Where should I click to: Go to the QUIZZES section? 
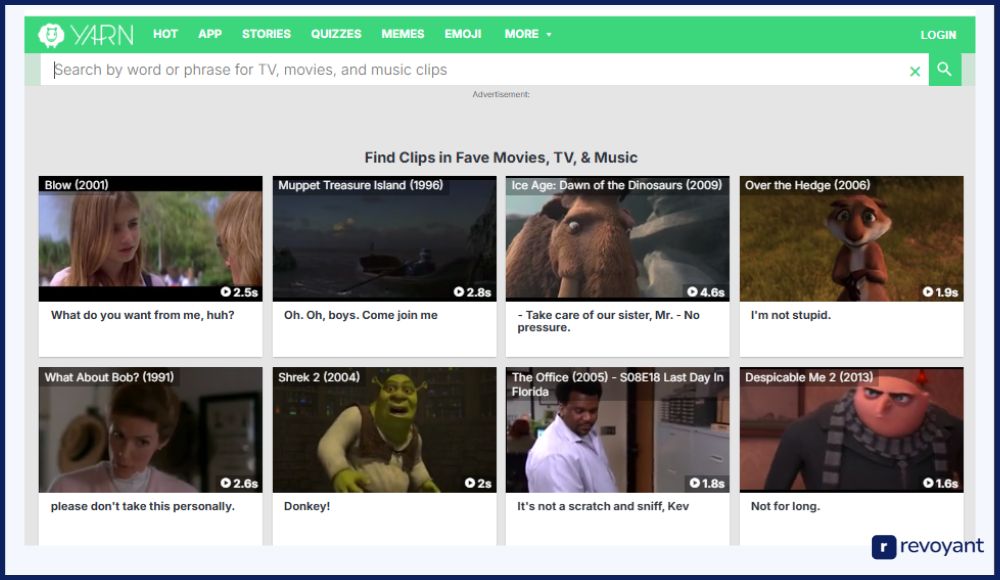(336, 34)
